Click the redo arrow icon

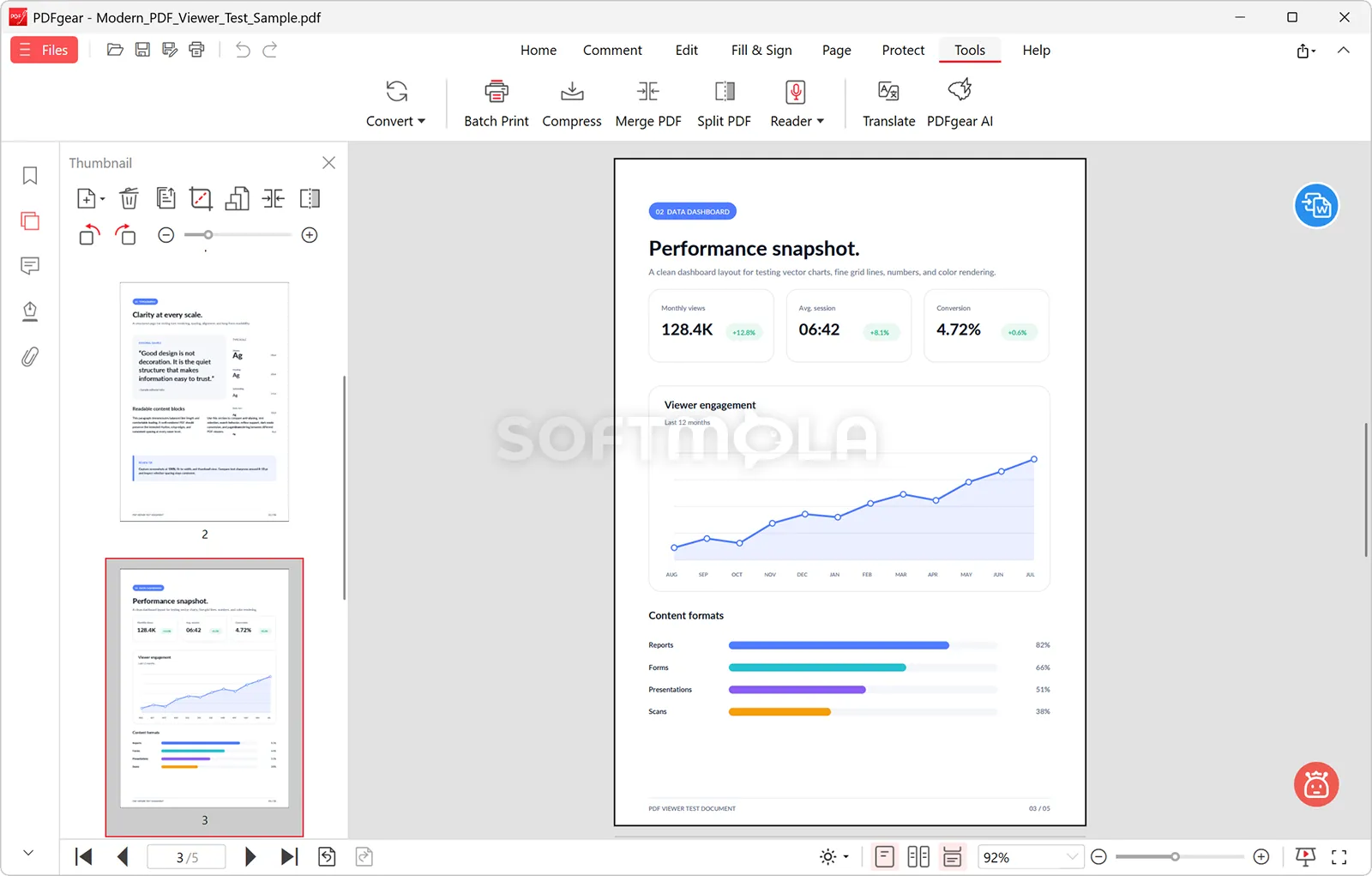pos(270,50)
